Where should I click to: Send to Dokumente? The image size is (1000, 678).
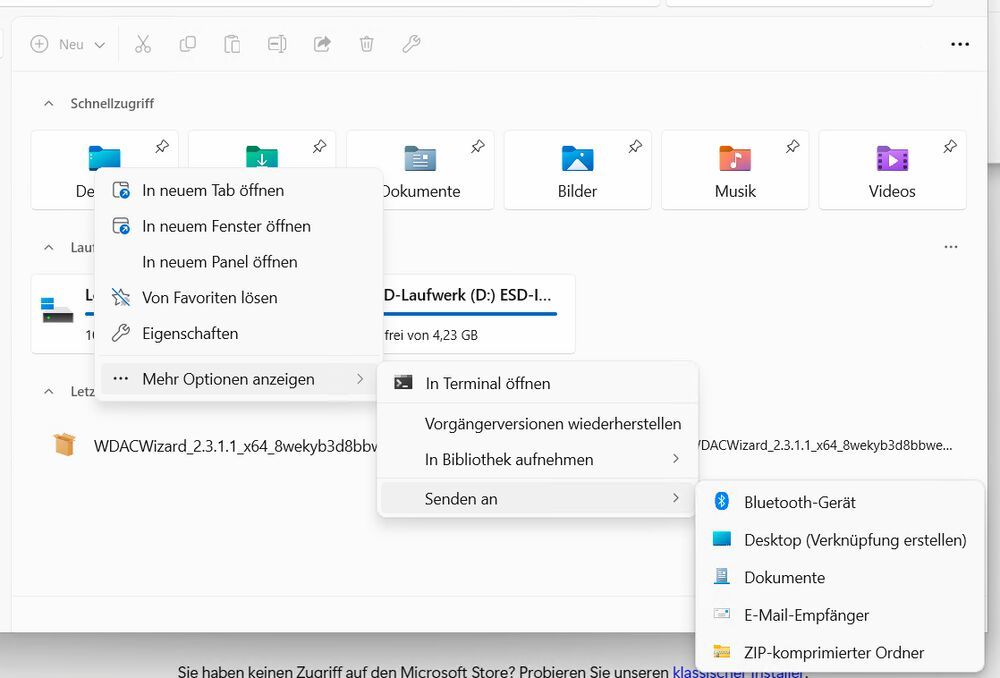(839, 578)
